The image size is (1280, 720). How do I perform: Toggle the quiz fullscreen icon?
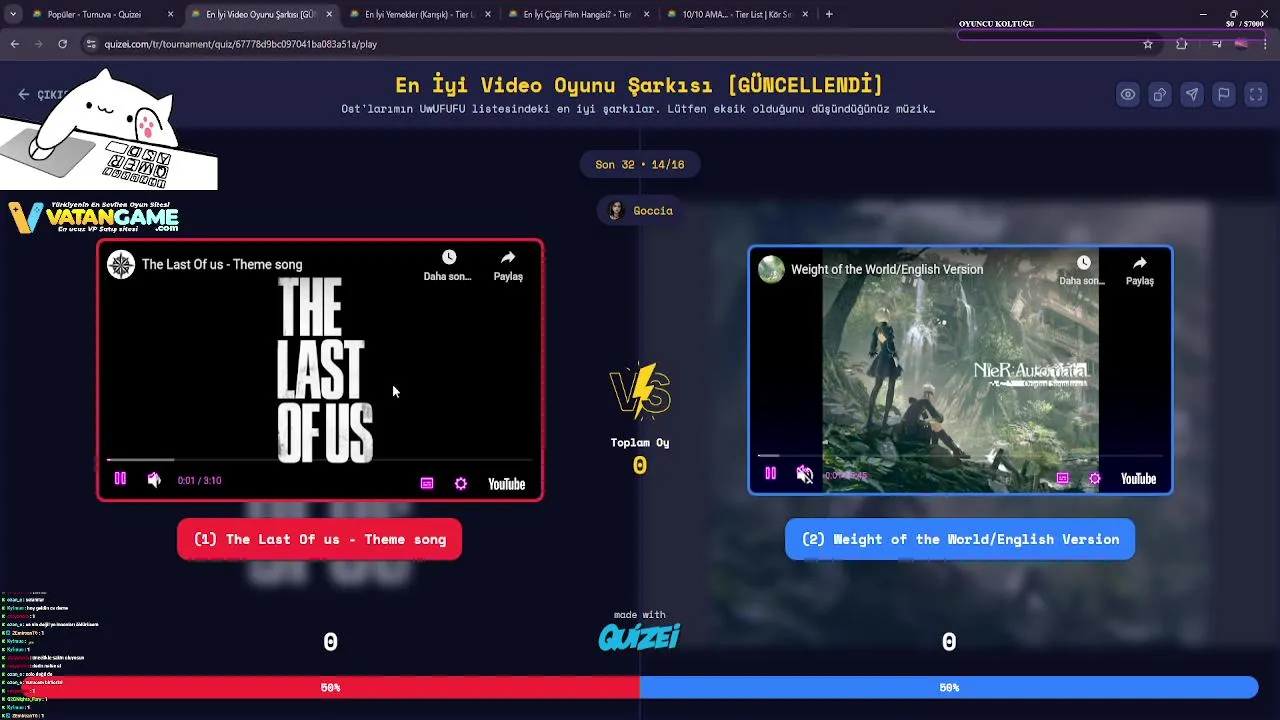pyautogui.click(x=1255, y=94)
